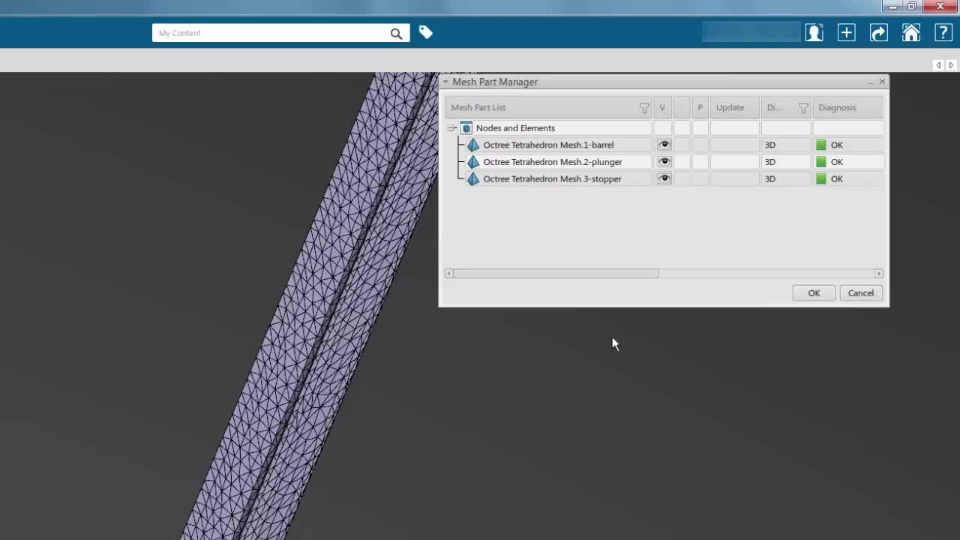Click the right scroll arrow of mesh list
The image size is (960, 540).
tap(879, 274)
